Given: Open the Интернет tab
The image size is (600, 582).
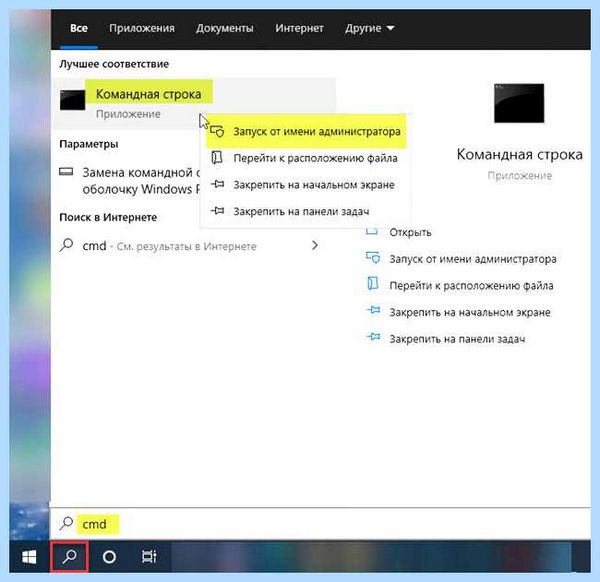Looking at the screenshot, I should (x=299, y=28).
